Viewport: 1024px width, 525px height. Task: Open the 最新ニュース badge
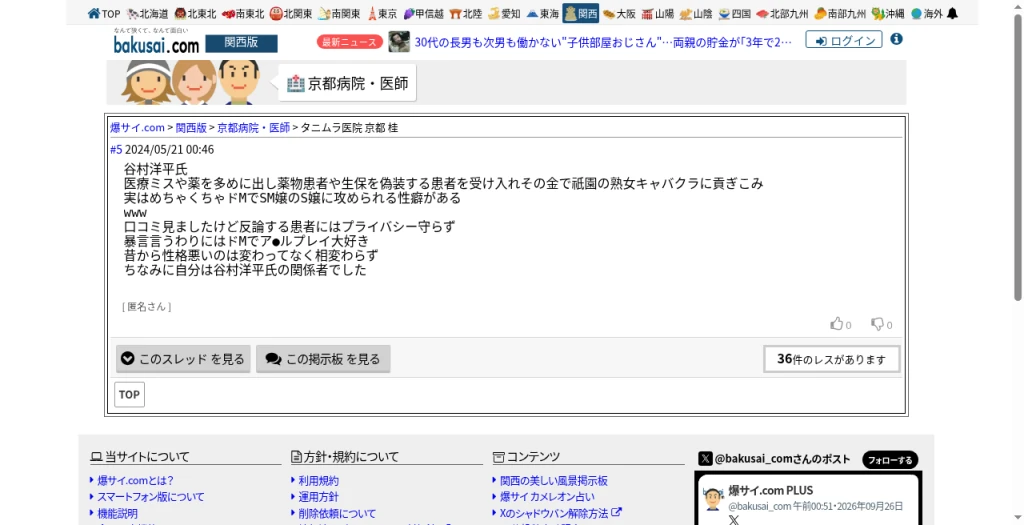350,42
